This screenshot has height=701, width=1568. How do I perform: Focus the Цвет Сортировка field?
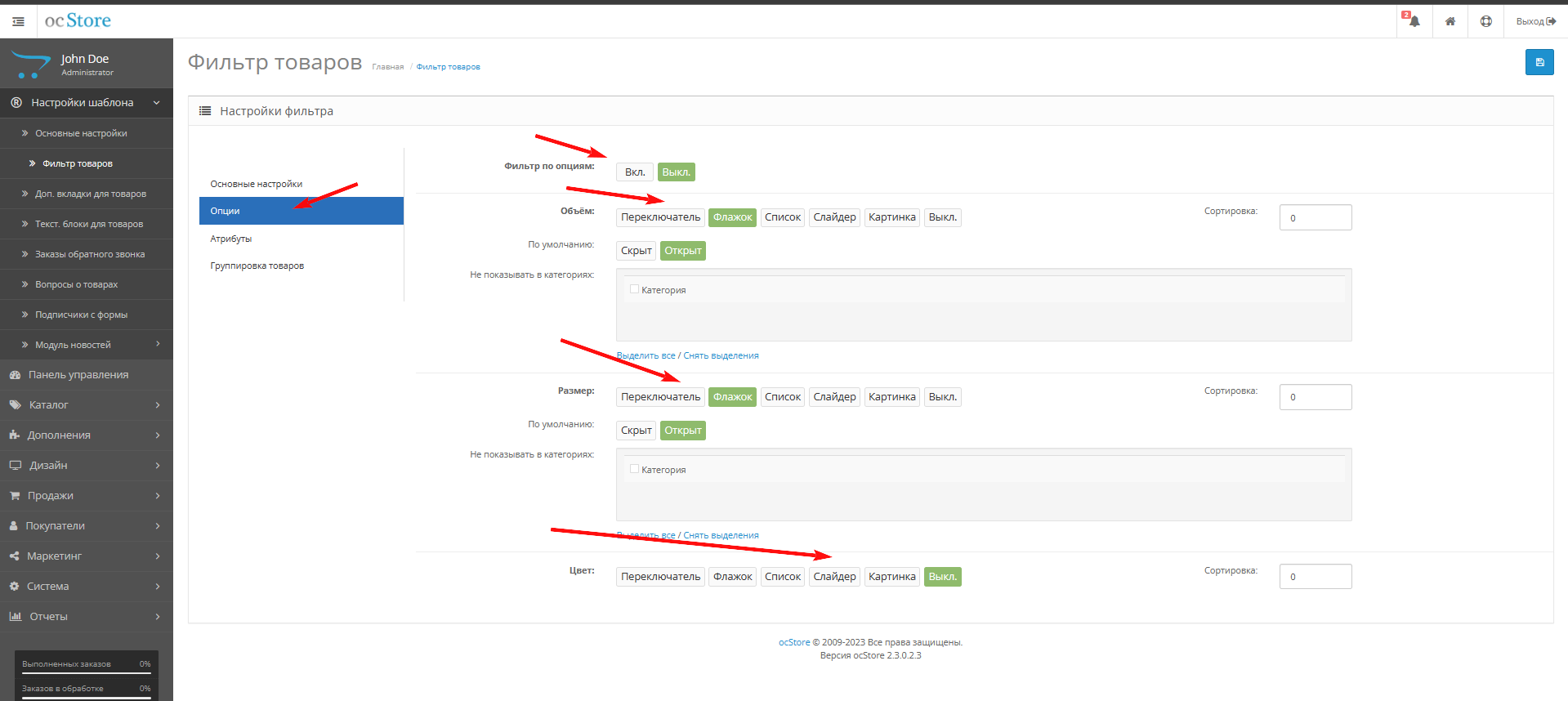point(1316,577)
